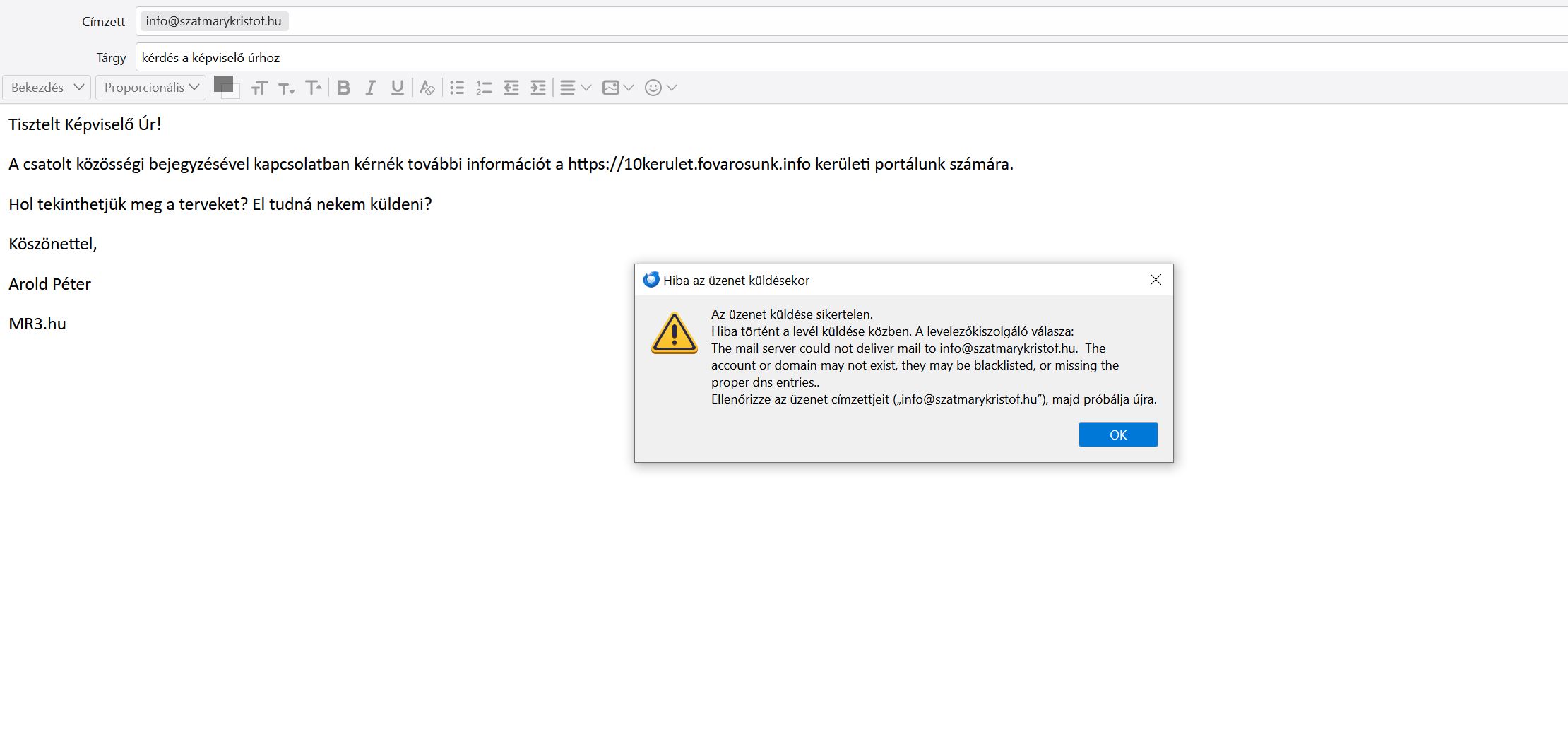Click the decrease font size icon
The width and height of the screenshot is (1568, 742).
coord(286,88)
